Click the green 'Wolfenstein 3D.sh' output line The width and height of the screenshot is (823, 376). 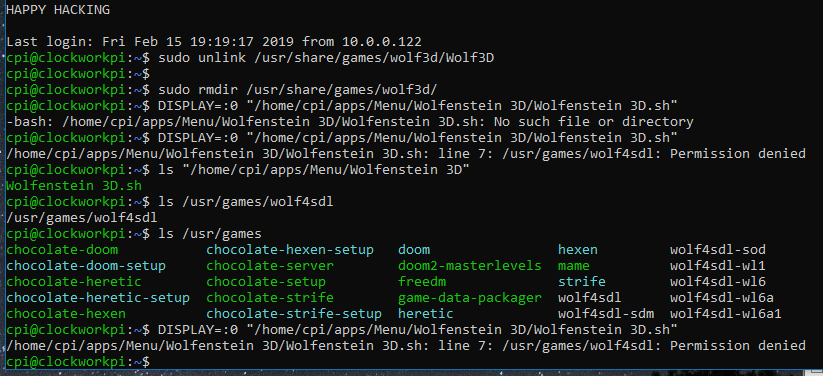(x=74, y=185)
